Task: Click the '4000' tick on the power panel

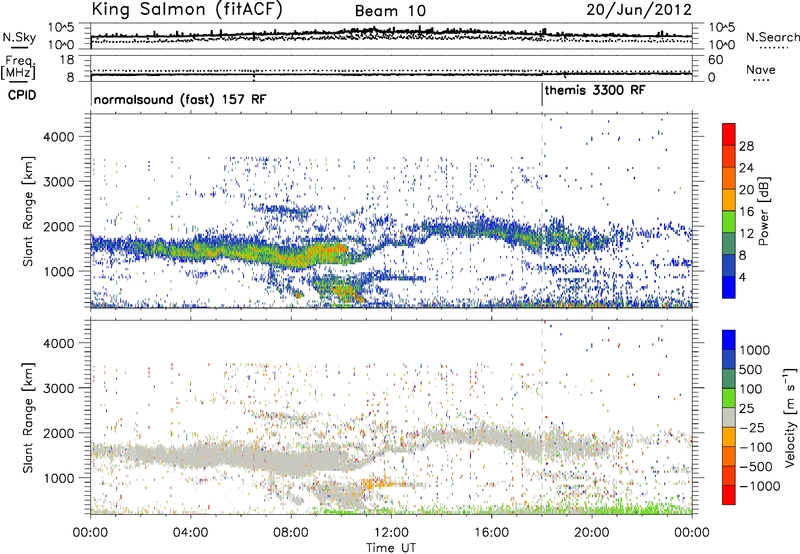Action: coord(59,137)
